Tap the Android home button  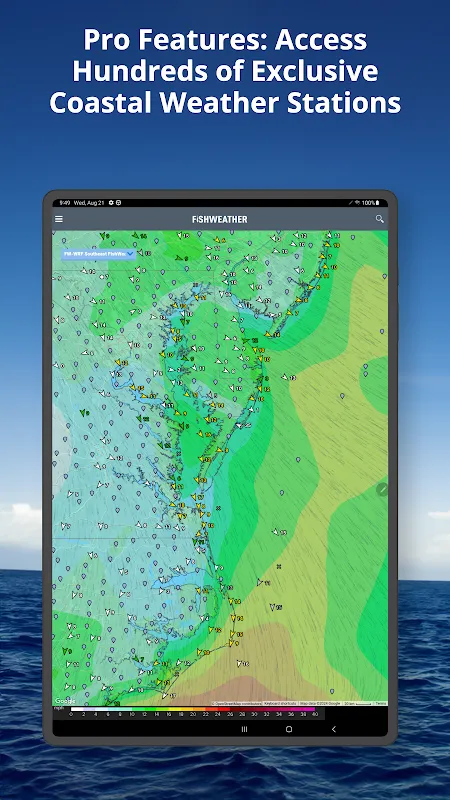[289, 729]
